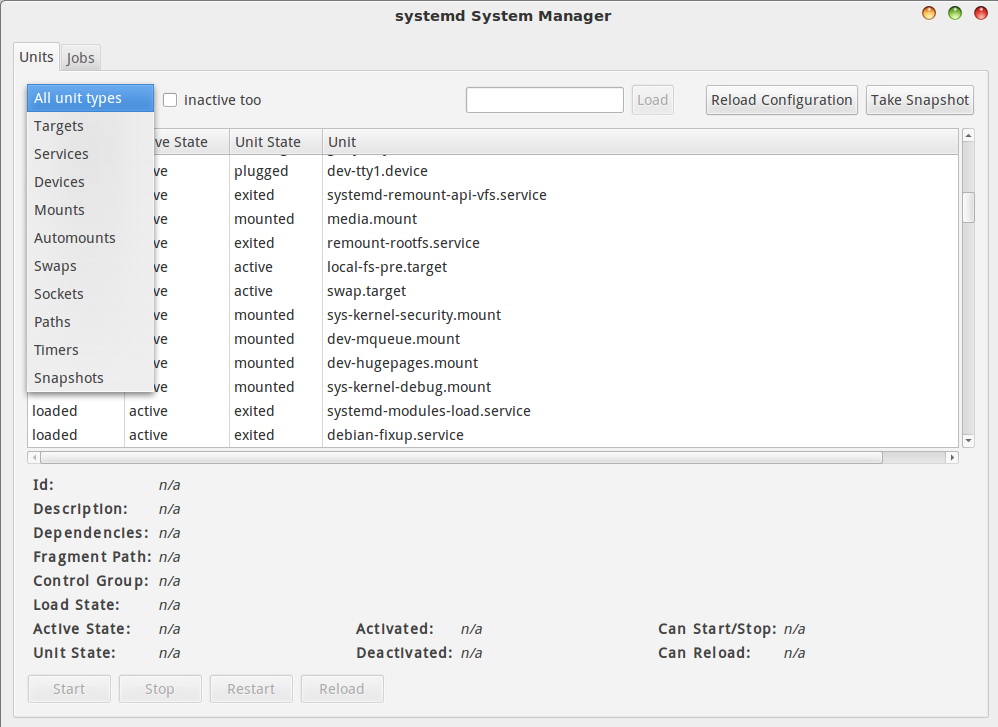Viewport: 998px width, 727px height.
Task: Pick Mounts in the unit type list
Action: (x=90, y=210)
